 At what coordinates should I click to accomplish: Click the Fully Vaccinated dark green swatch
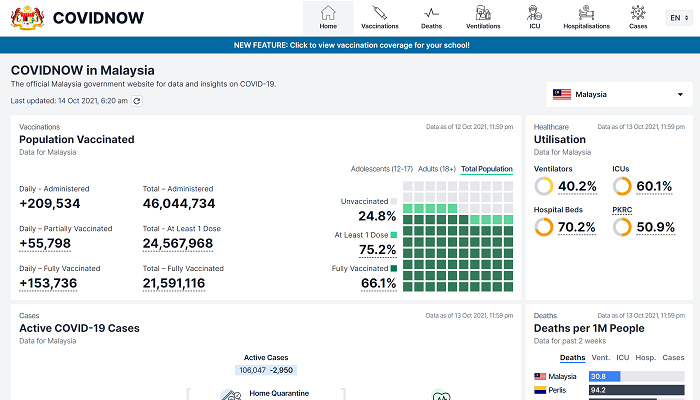pos(394,268)
